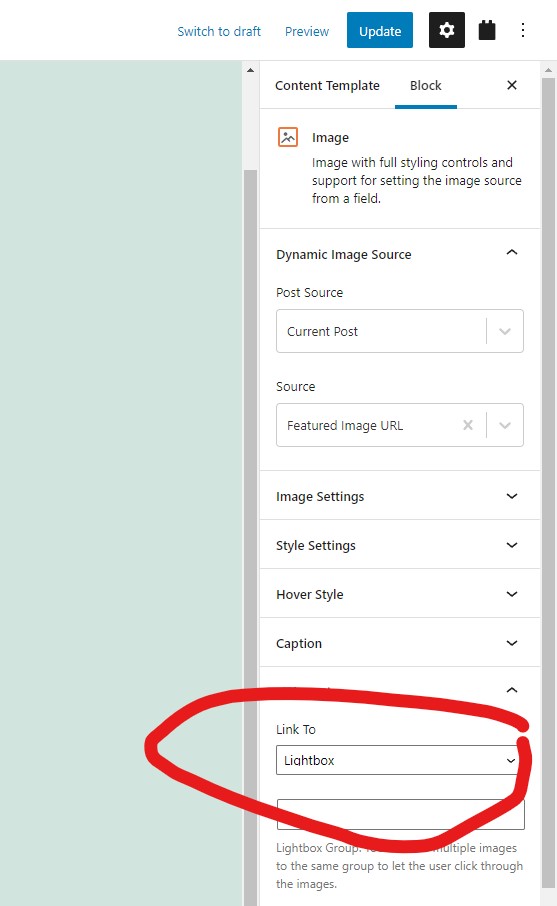557x906 pixels.
Task: Open the Post Source dropdown arrow
Action: (x=505, y=332)
